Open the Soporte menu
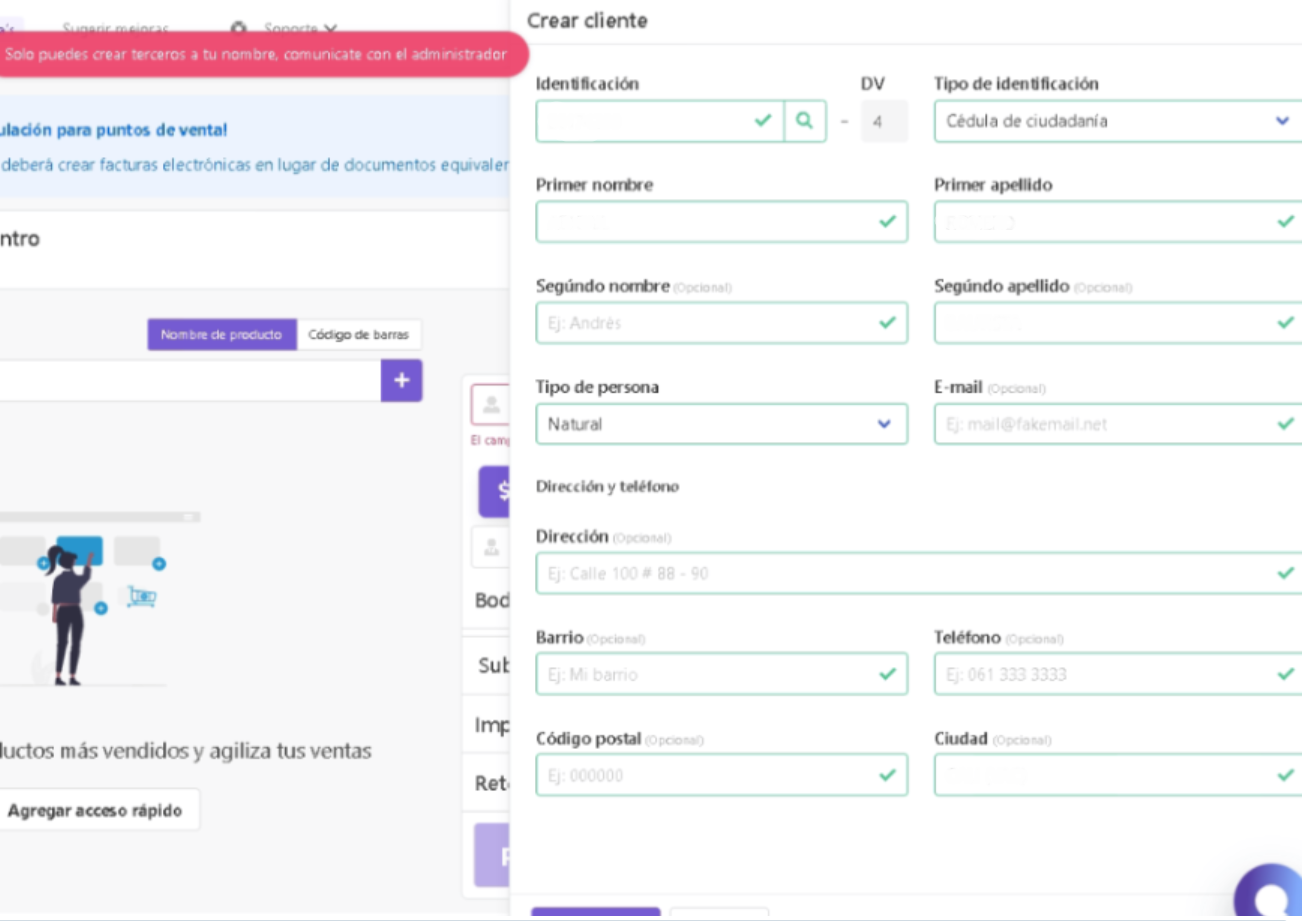This screenshot has width=1303, height=921. click(300, 29)
